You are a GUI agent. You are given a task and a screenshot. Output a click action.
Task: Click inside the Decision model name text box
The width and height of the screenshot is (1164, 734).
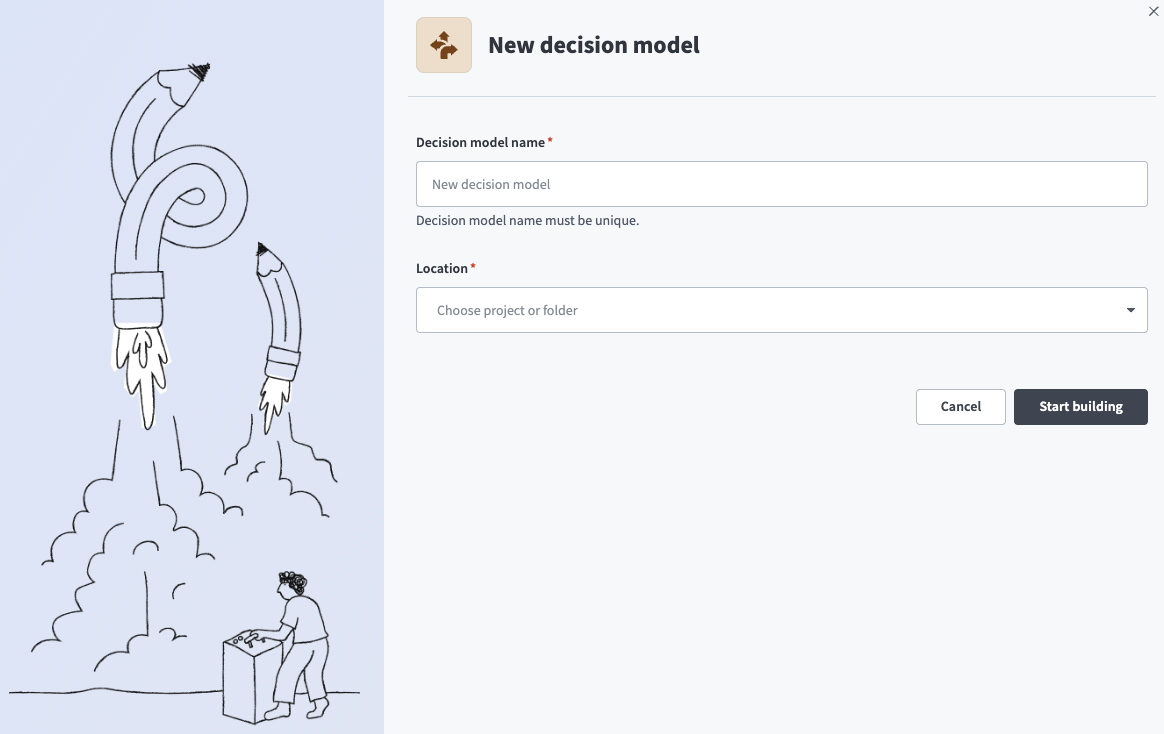[x=782, y=184]
